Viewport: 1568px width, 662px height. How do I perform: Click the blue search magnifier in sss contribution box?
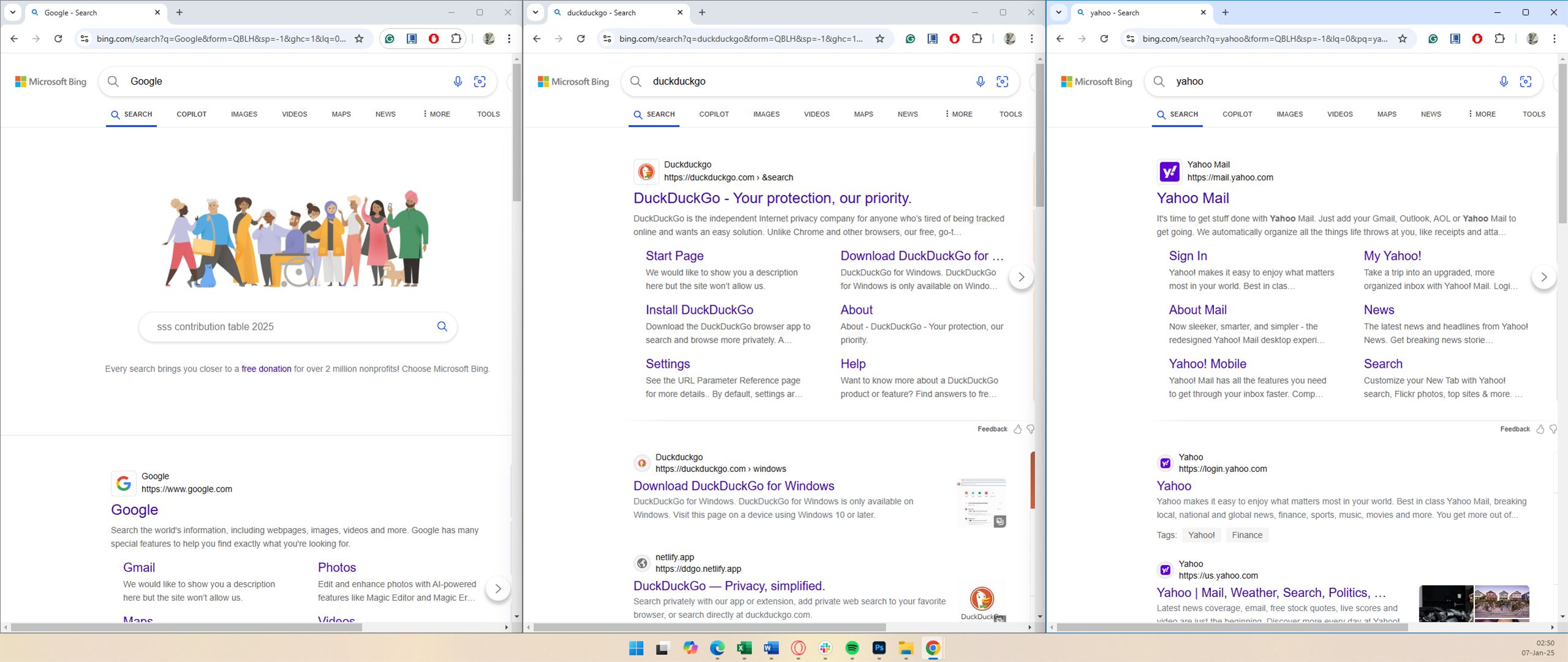[442, 326]
